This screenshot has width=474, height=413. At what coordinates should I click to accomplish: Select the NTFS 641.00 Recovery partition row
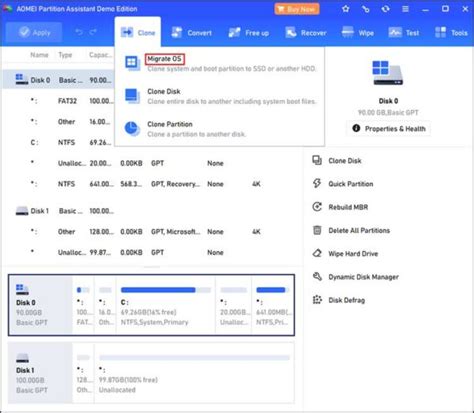[153, 184]
